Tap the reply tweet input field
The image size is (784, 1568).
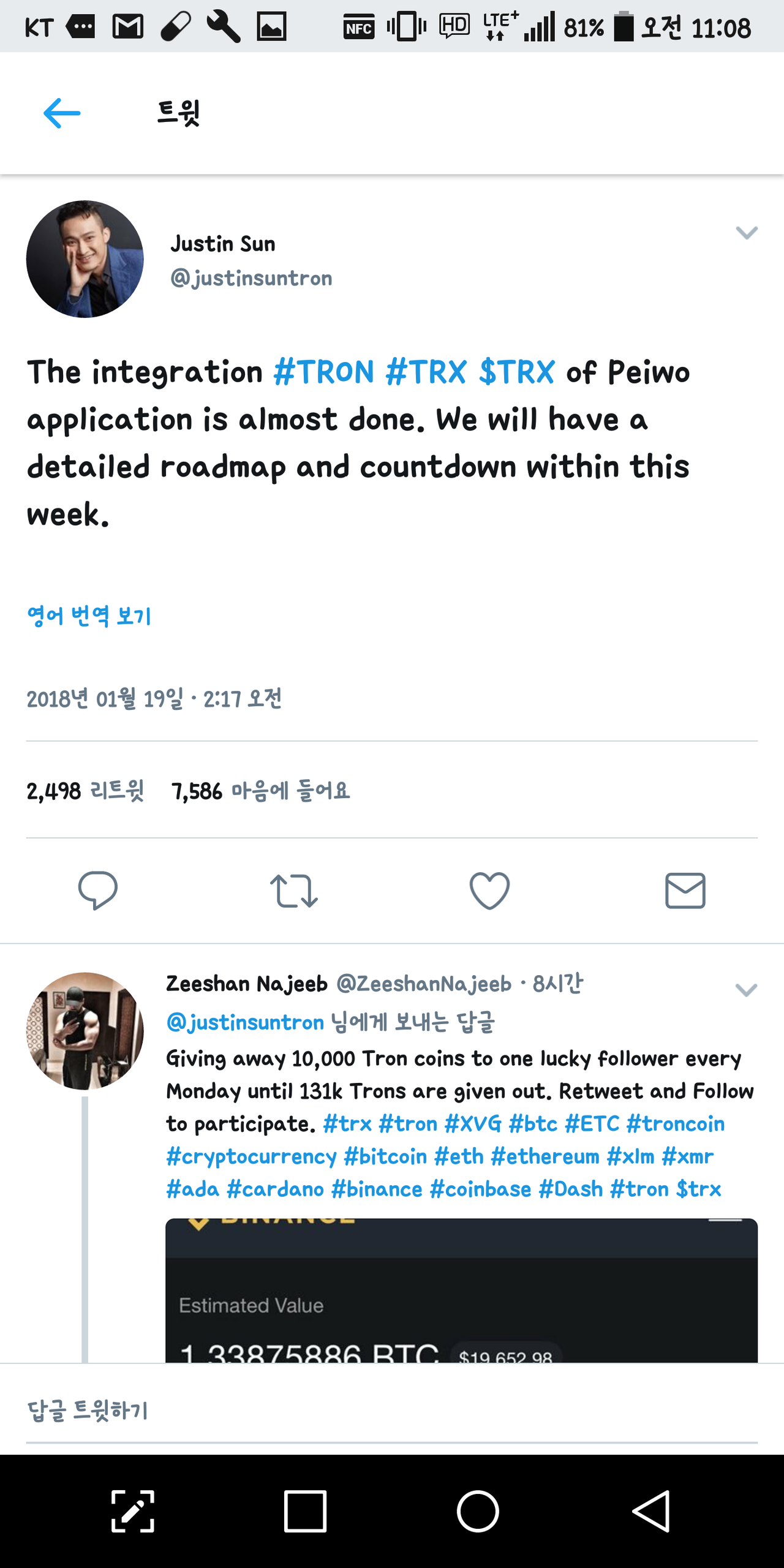(392, 1411)
